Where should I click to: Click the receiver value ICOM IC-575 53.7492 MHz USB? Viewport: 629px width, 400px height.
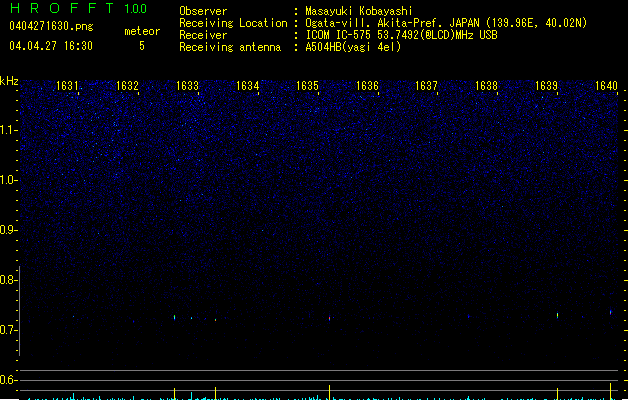pyautogui.click(x=402, y=35)
